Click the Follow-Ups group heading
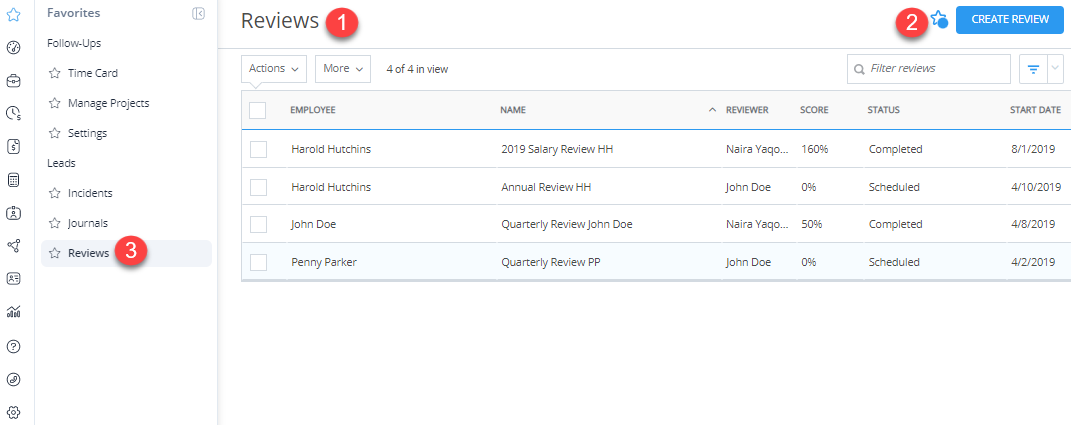 click(74, 43)
